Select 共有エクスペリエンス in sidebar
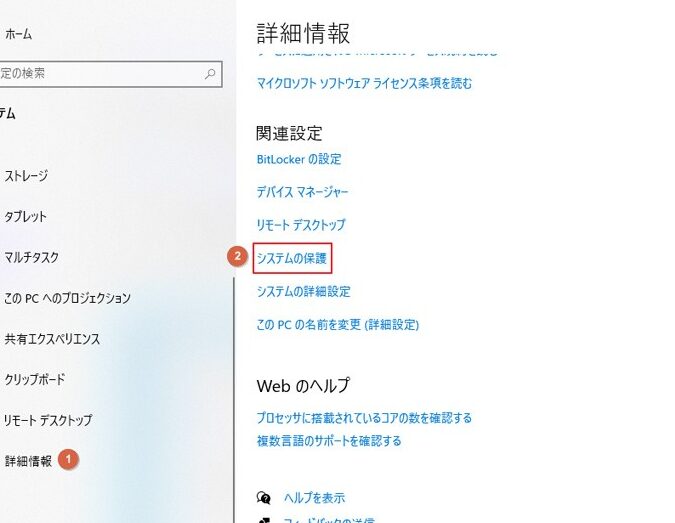 click(52, 339)
